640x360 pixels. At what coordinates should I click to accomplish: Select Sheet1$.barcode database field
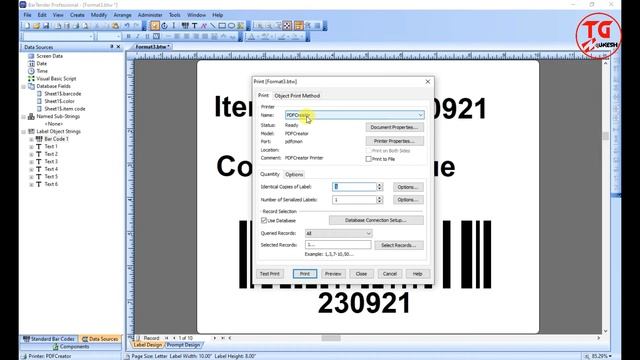62,94
